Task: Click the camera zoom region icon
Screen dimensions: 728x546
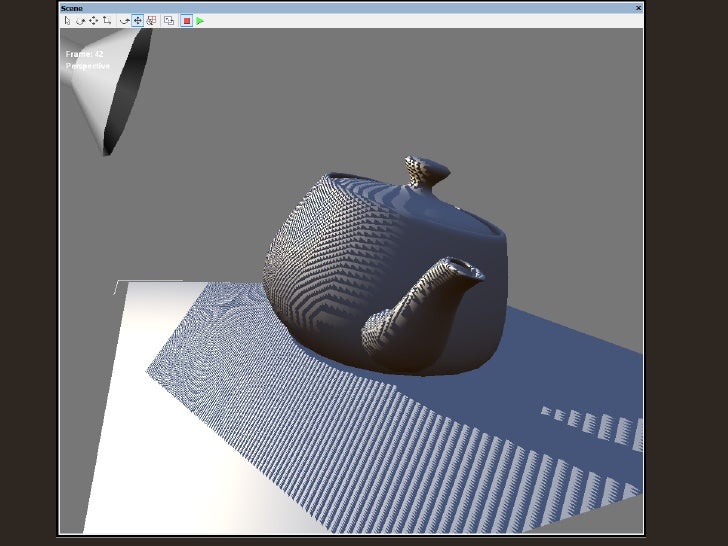Action: 151,20
